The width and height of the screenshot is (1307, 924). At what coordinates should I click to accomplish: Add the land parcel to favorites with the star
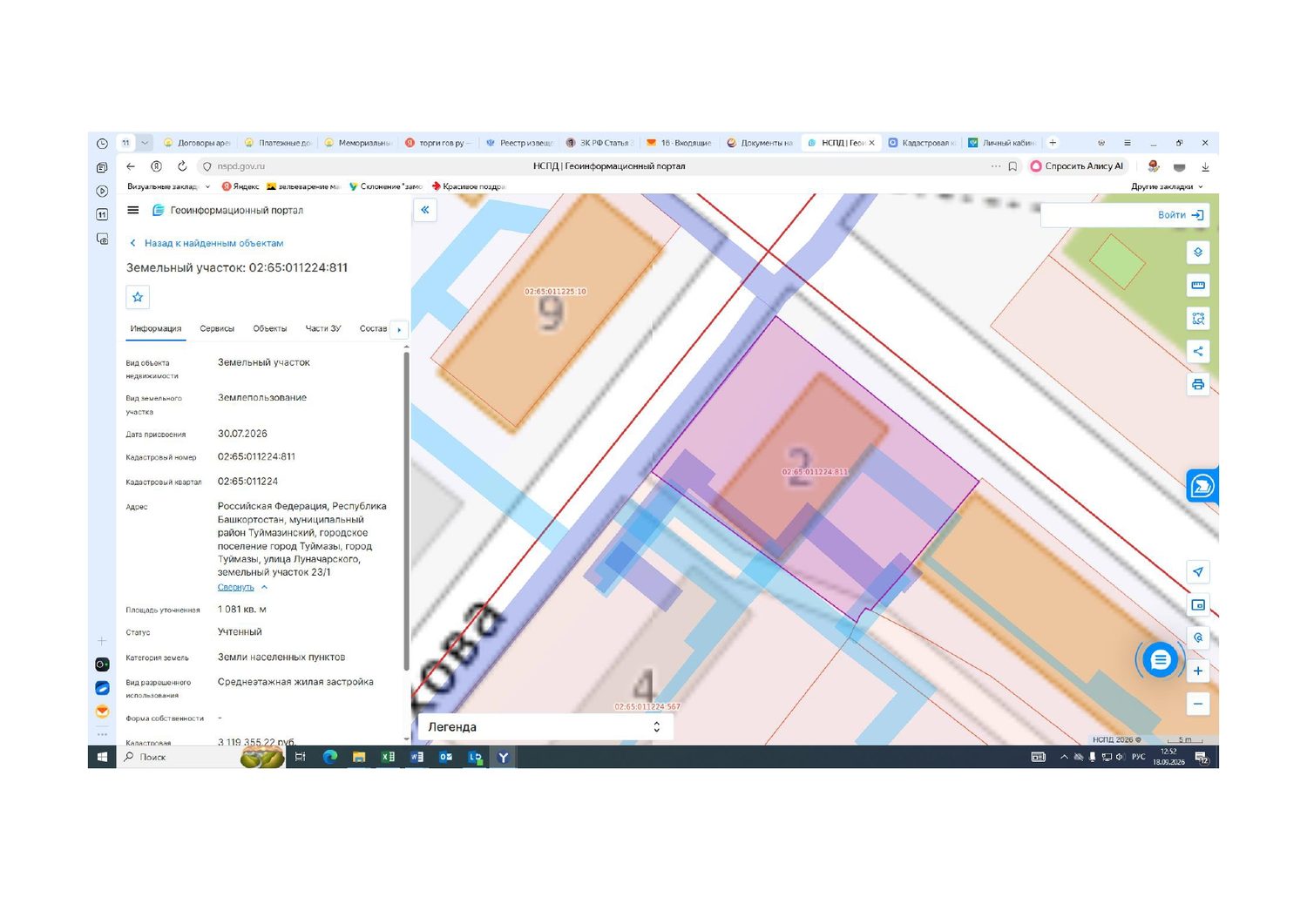(x=138, y=297)
